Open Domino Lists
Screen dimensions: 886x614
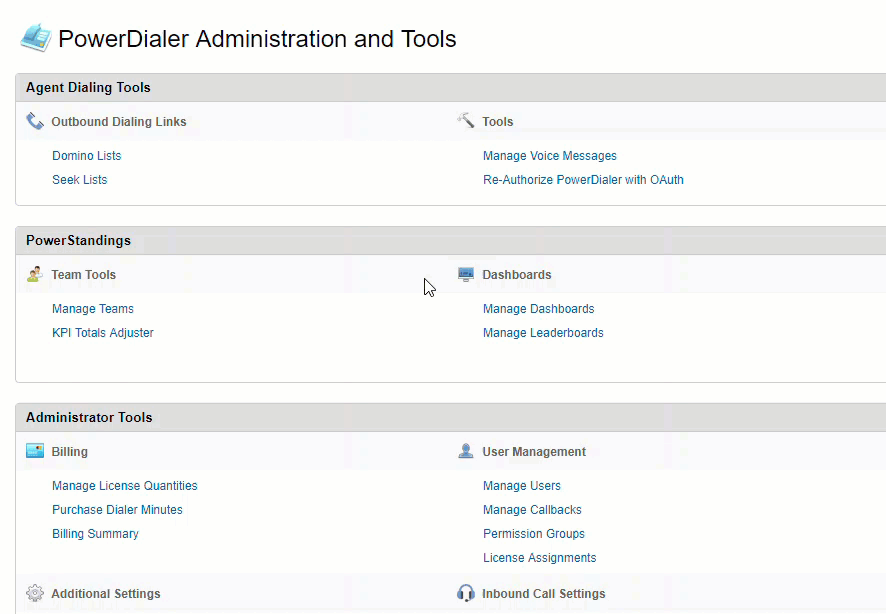(86, 155)
